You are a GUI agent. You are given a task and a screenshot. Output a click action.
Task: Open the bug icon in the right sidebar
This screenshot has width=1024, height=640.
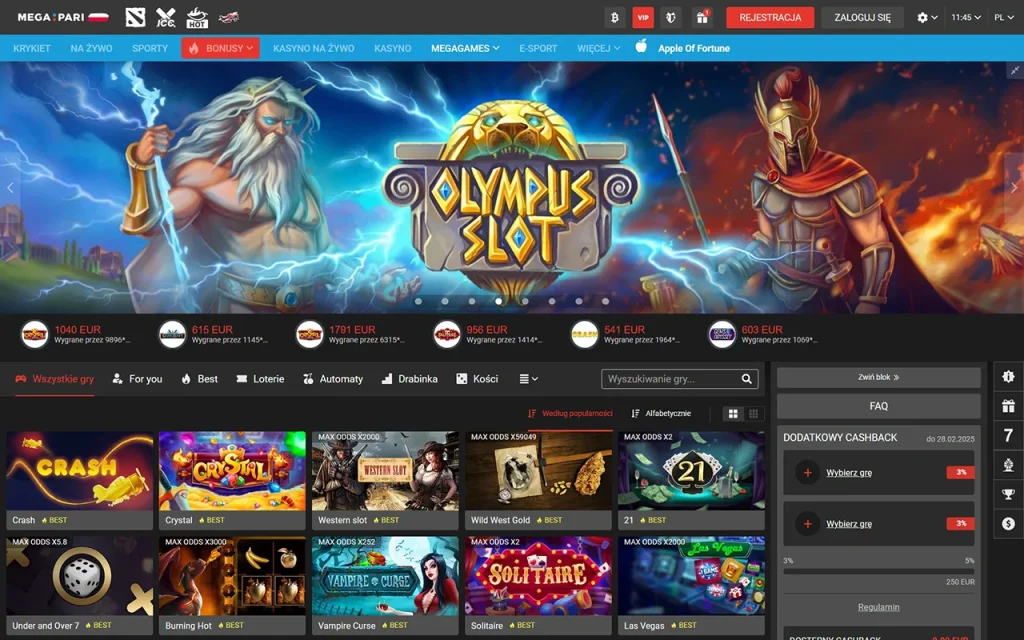tap(1008, 377)
